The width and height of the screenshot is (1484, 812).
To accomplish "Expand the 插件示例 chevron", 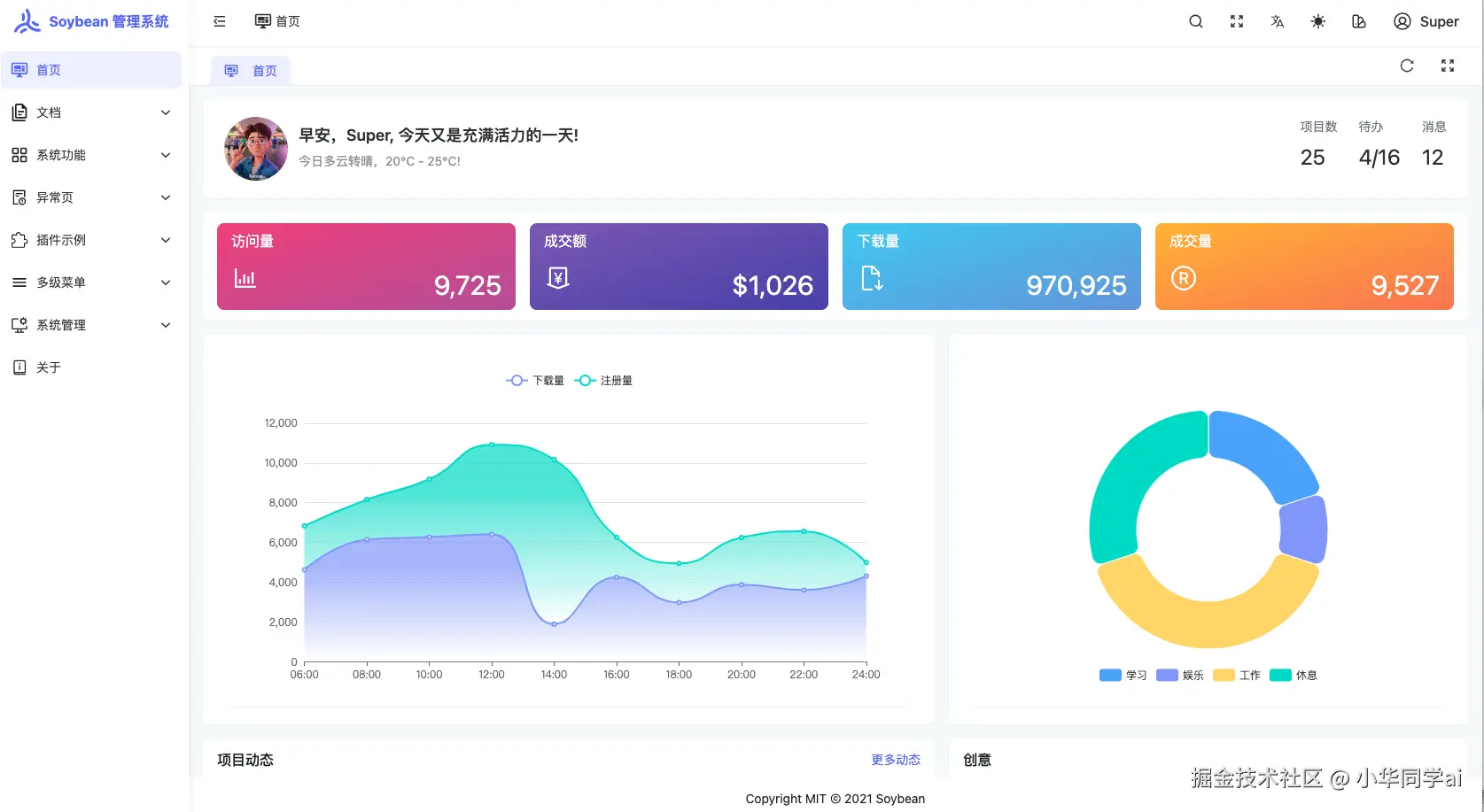I will tap(166, 240).
